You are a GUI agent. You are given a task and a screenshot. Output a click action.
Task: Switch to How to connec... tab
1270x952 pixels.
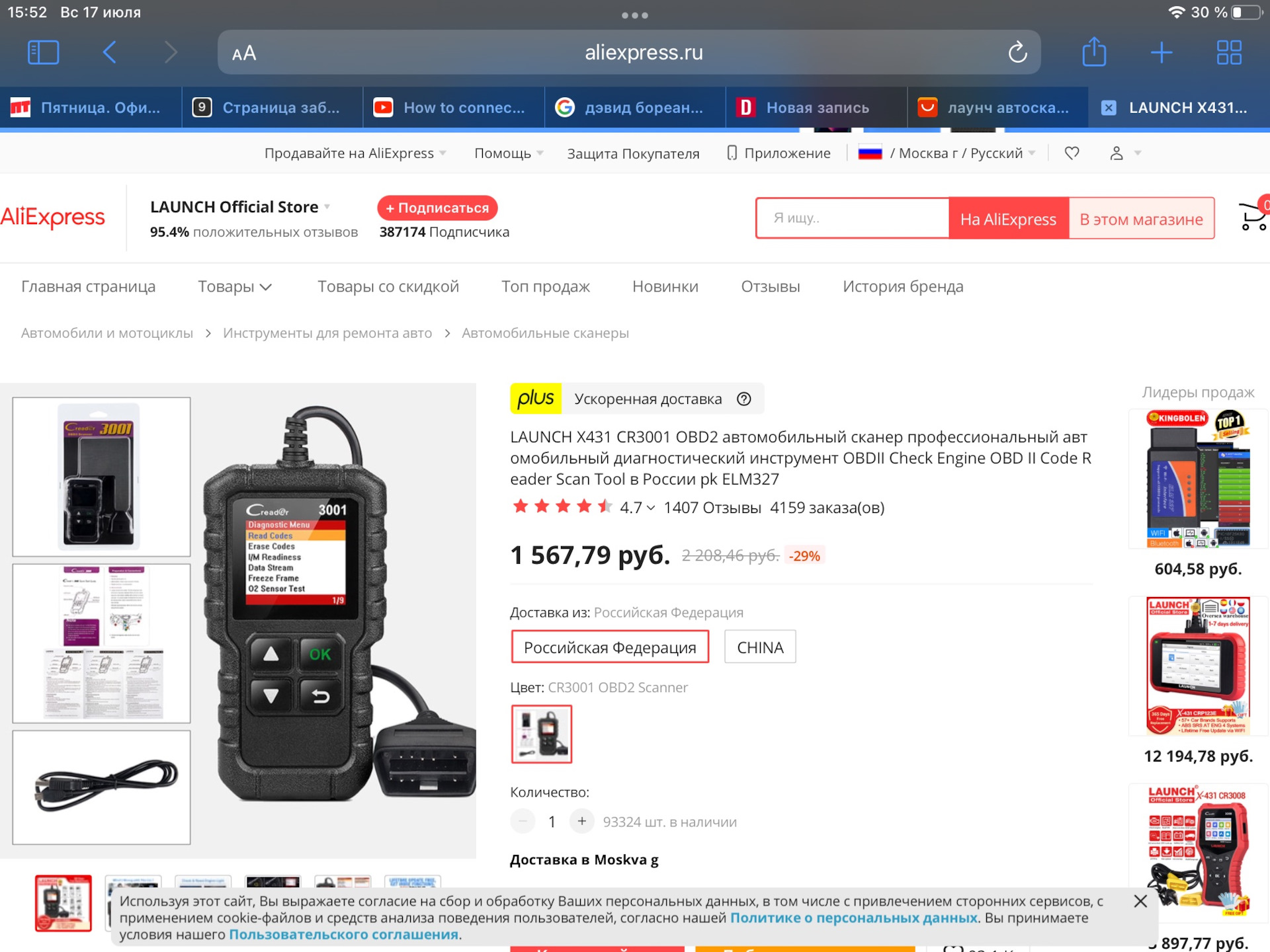(454, 108)
